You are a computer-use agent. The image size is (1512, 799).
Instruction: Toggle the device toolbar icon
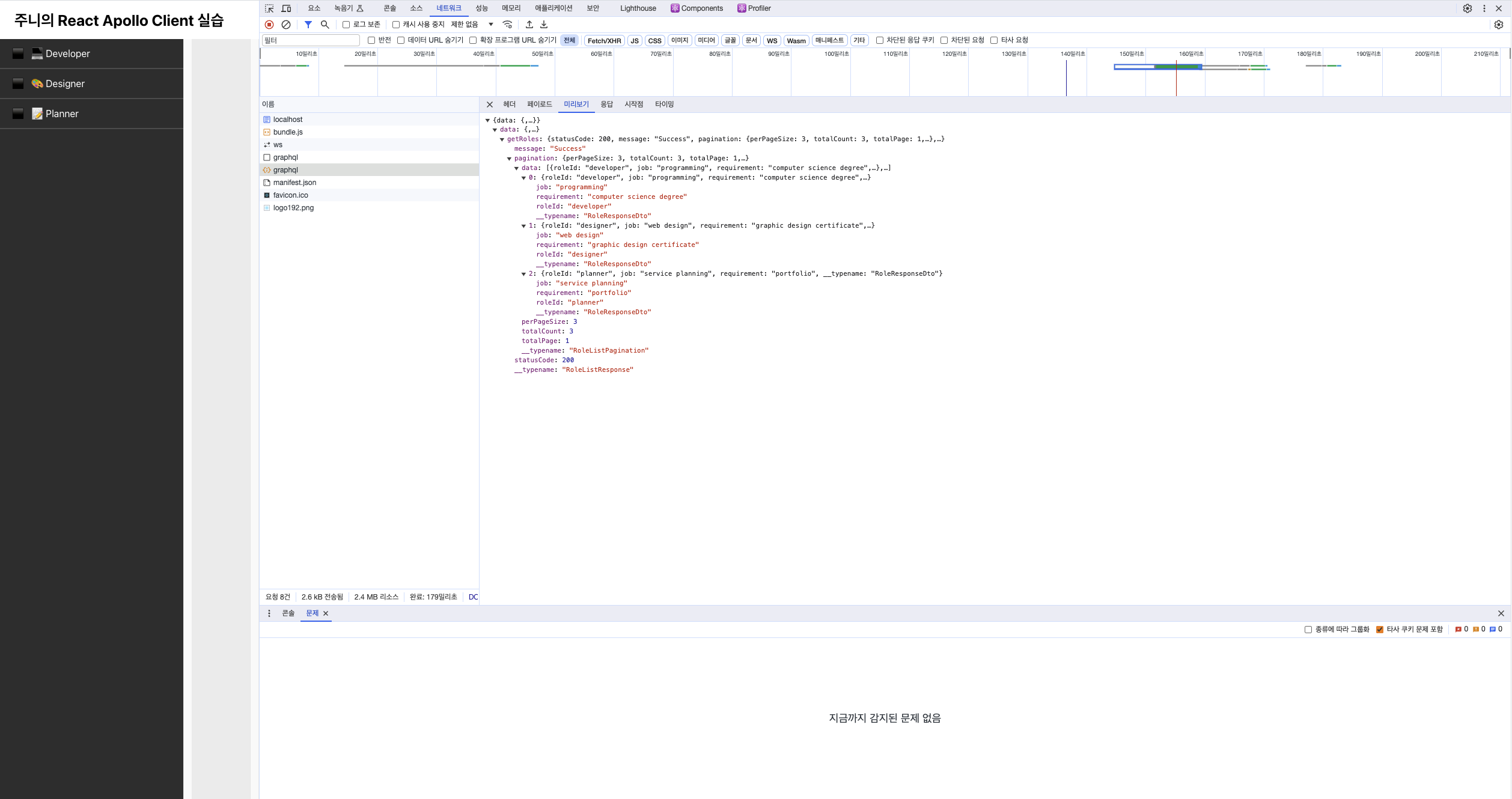pos(286,8)
